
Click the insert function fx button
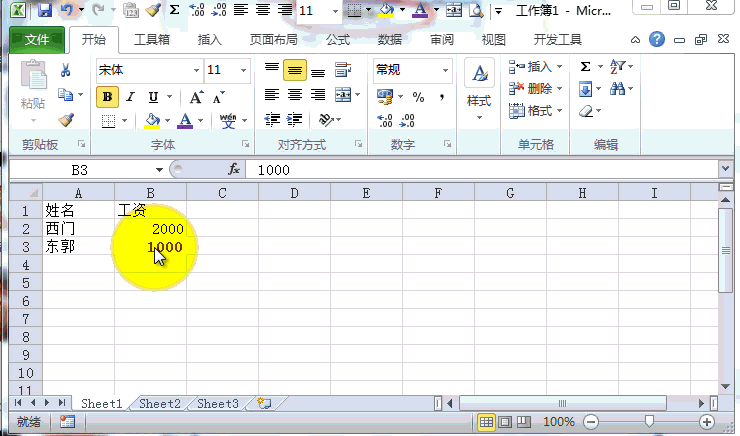[234, 170]
